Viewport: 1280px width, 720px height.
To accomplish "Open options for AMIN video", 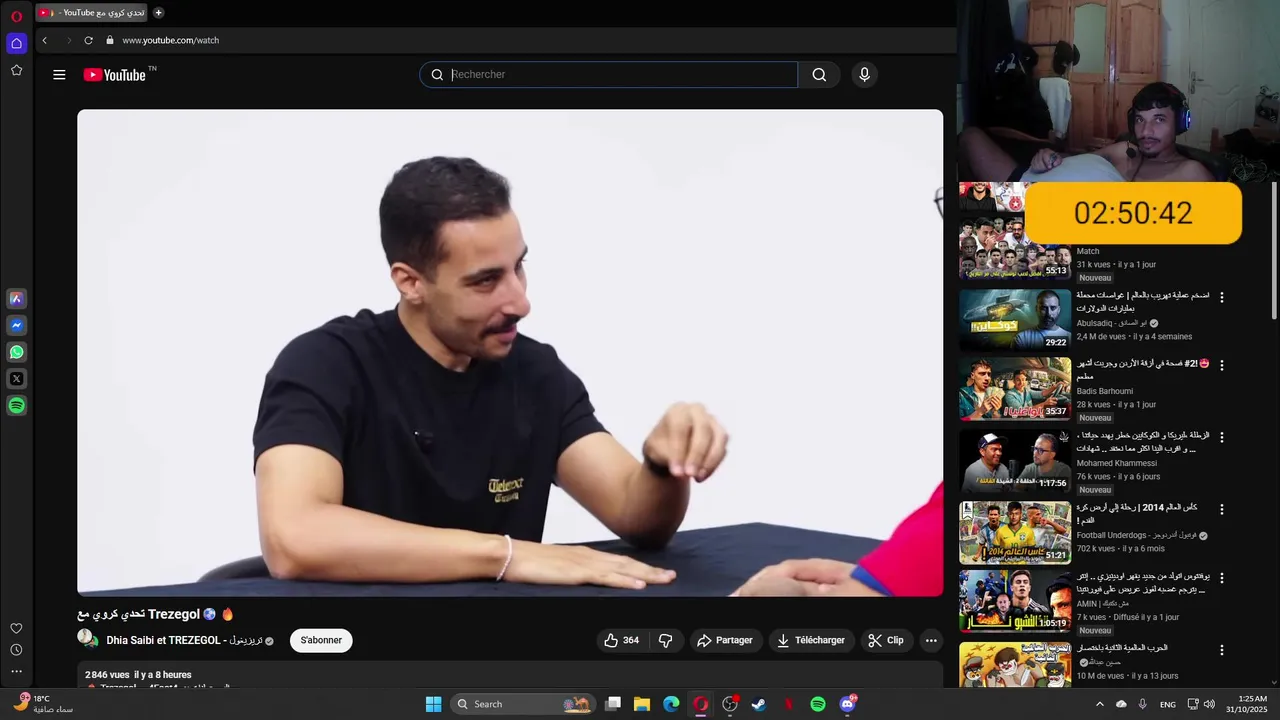I will pos(1221,578).
